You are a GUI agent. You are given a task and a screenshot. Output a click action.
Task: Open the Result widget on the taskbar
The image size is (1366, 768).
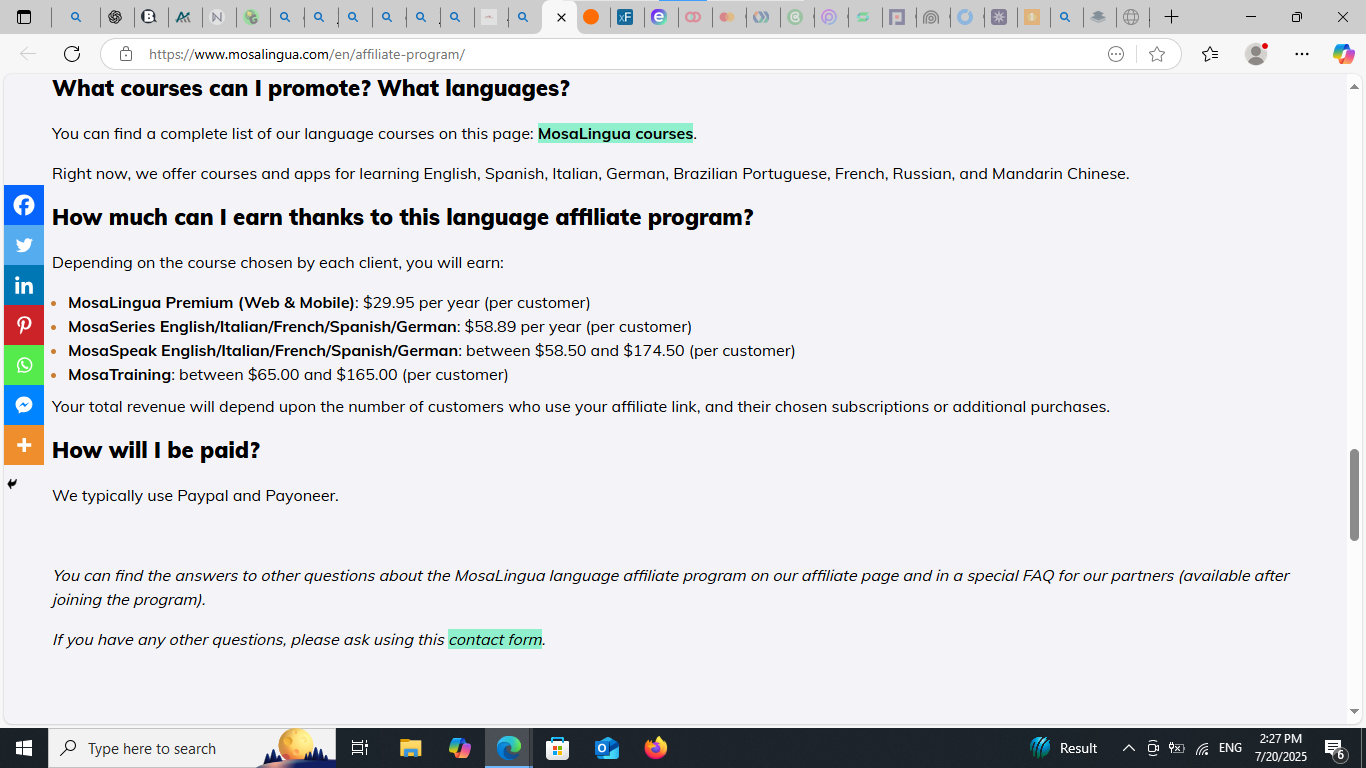pos(1064,748)
